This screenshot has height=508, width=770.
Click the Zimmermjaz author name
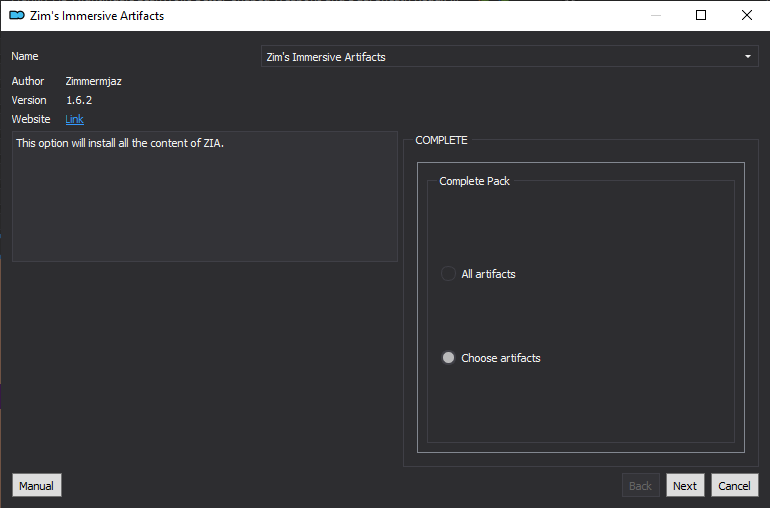pyautogui.click(x=93, y=81)
